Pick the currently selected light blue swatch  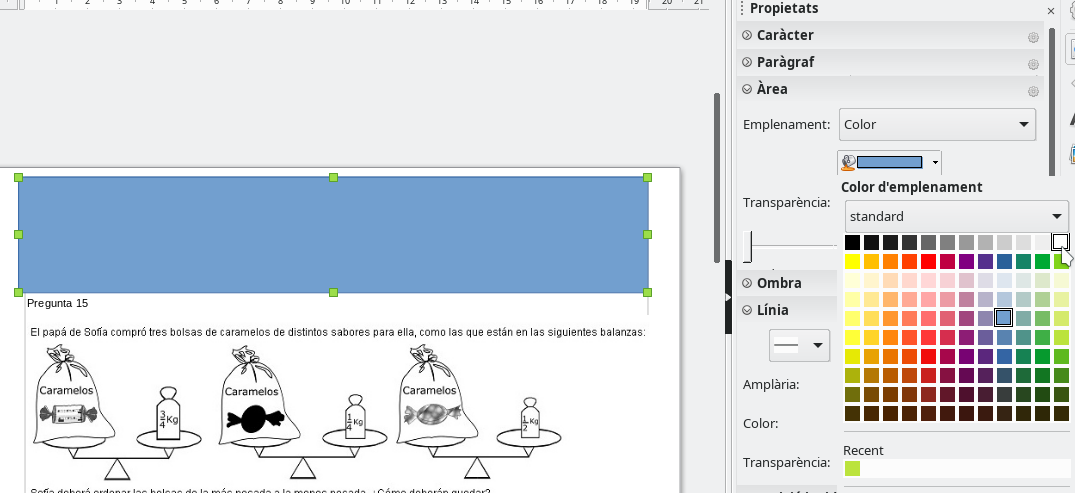(1004, 318)
